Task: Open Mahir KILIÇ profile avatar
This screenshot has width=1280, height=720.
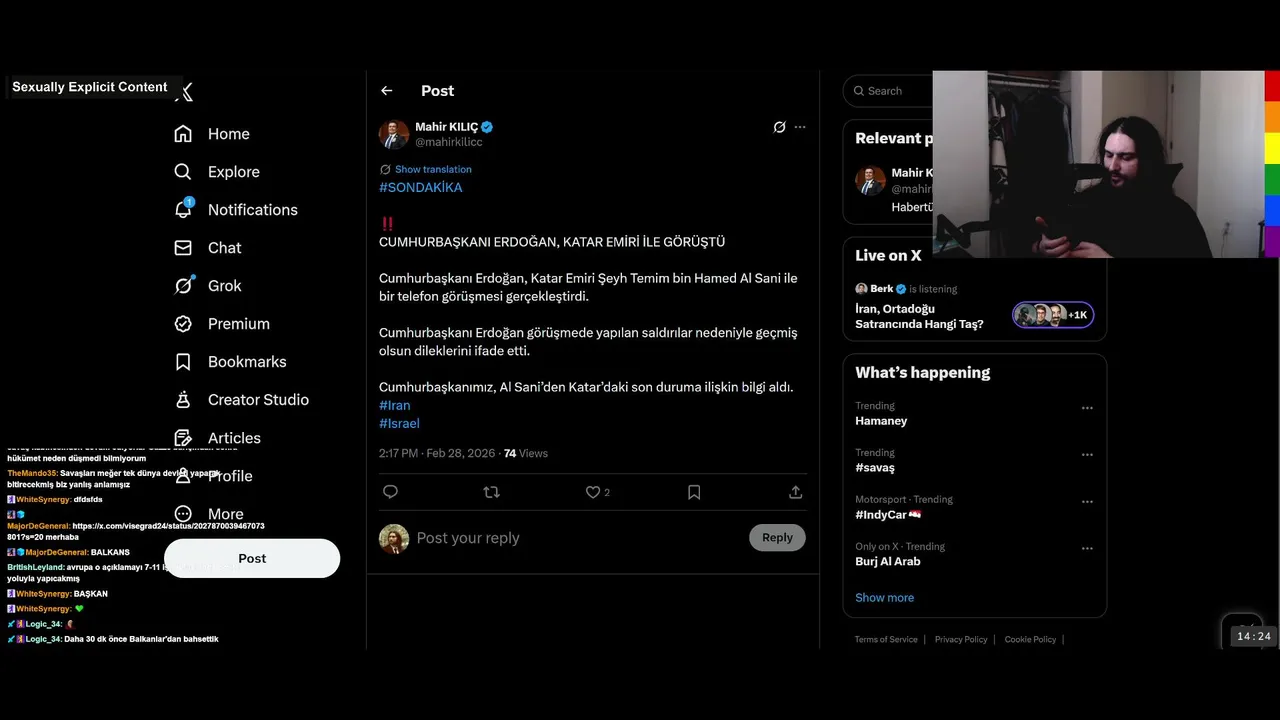Action: (394, 135)
